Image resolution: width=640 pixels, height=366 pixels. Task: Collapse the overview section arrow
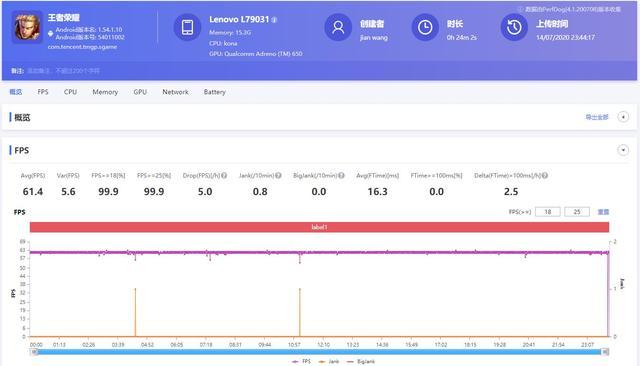pos(623,117)
